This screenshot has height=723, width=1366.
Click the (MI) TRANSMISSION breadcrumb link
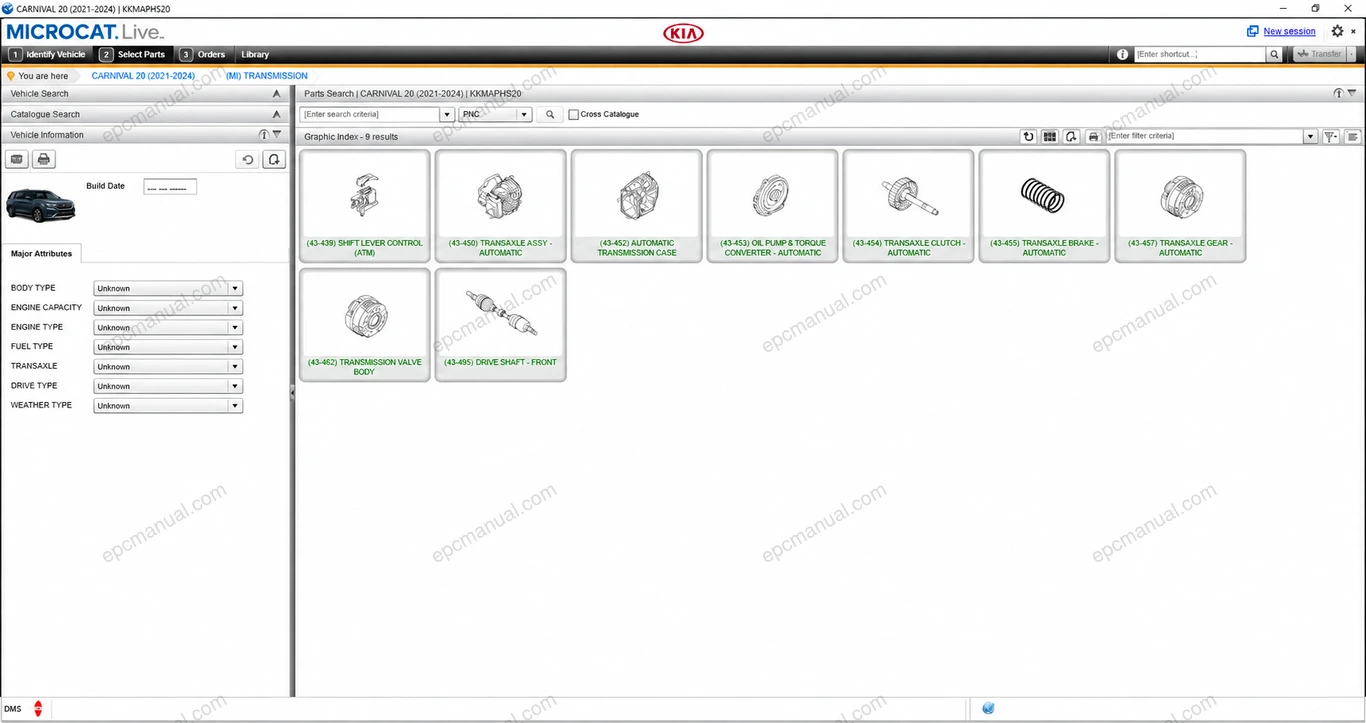tap(267, 76)
